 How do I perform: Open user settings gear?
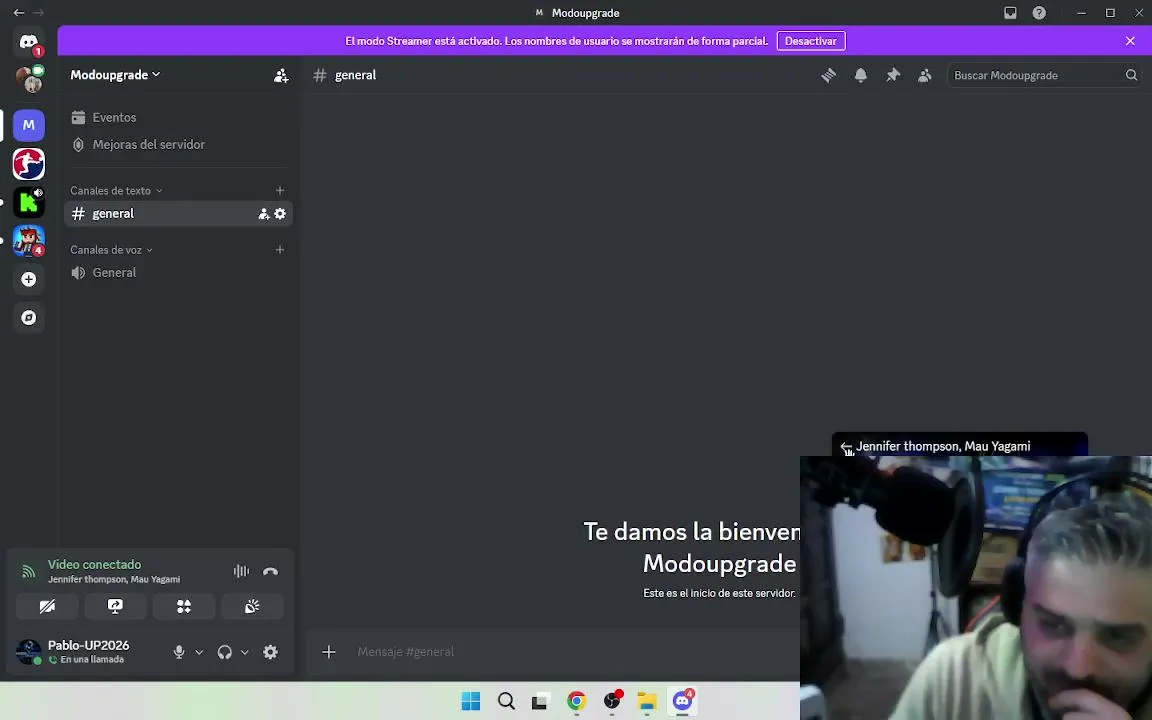[x=270, y=652]
